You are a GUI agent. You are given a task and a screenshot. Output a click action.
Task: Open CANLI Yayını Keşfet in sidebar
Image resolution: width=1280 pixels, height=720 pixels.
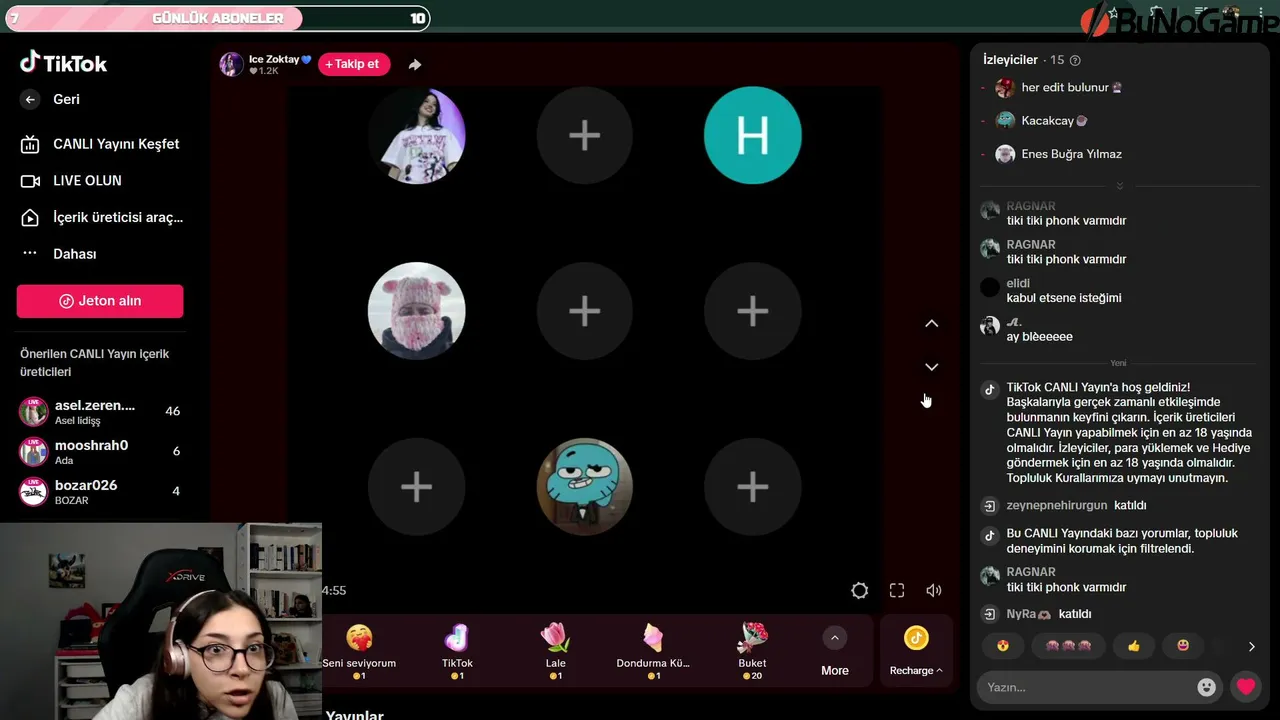[100, 144]
